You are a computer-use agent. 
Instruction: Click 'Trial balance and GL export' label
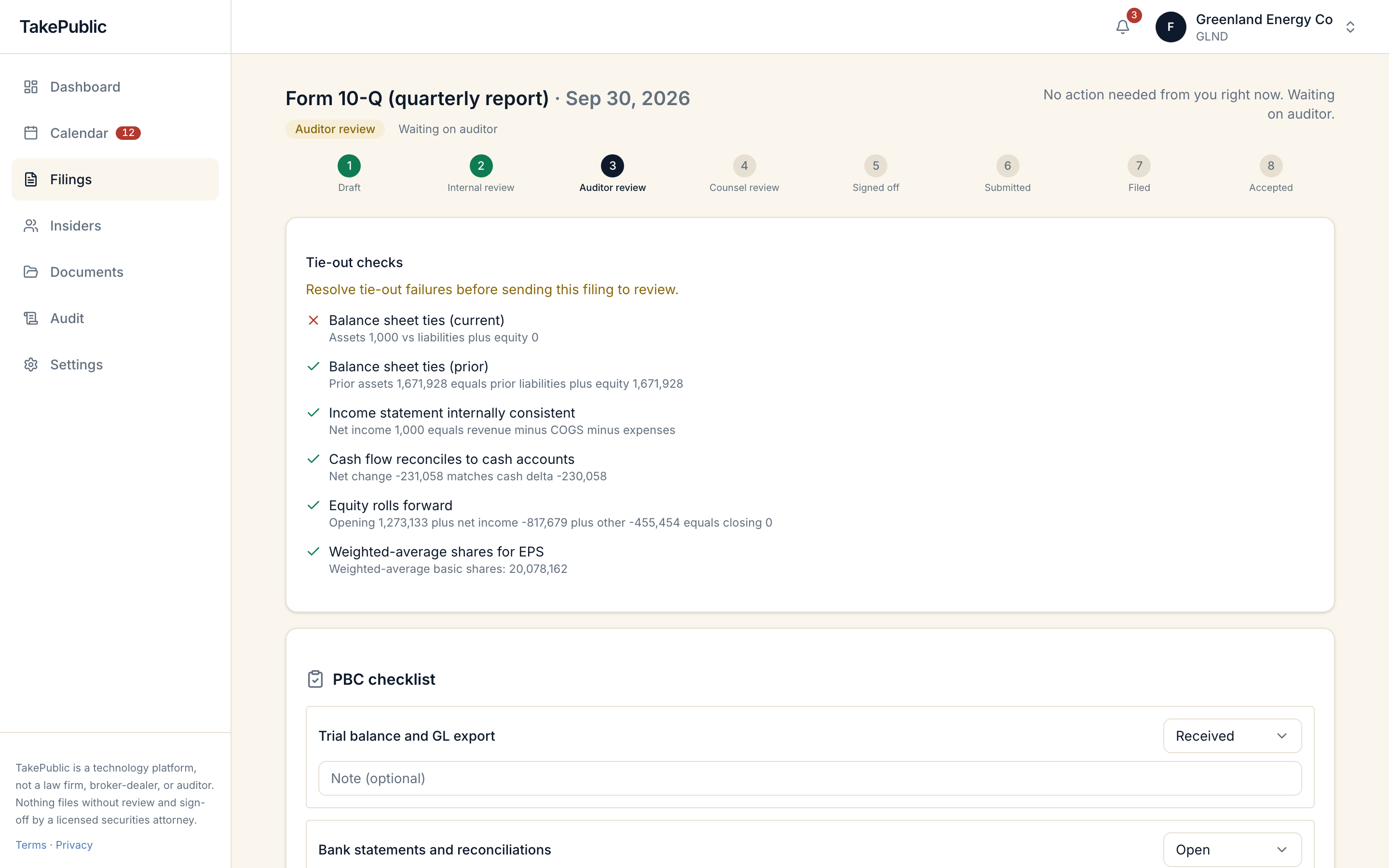point(407,736)
